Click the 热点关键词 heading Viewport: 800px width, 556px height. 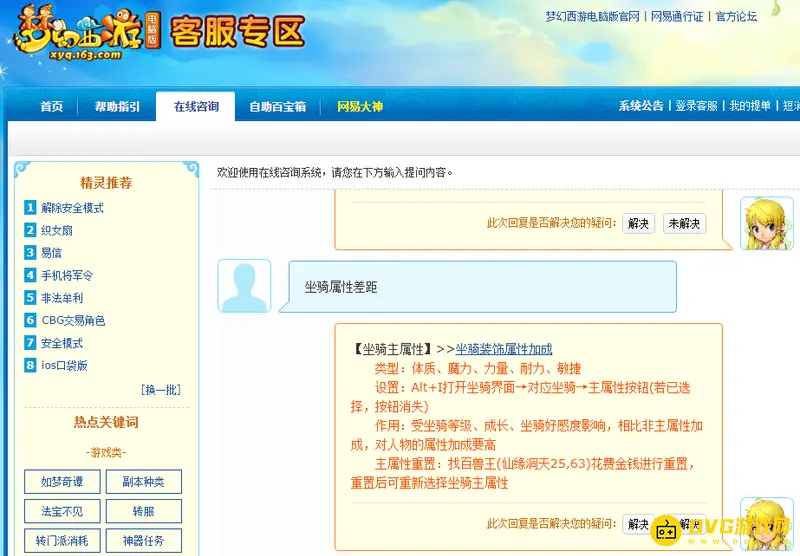click(106, 422)
